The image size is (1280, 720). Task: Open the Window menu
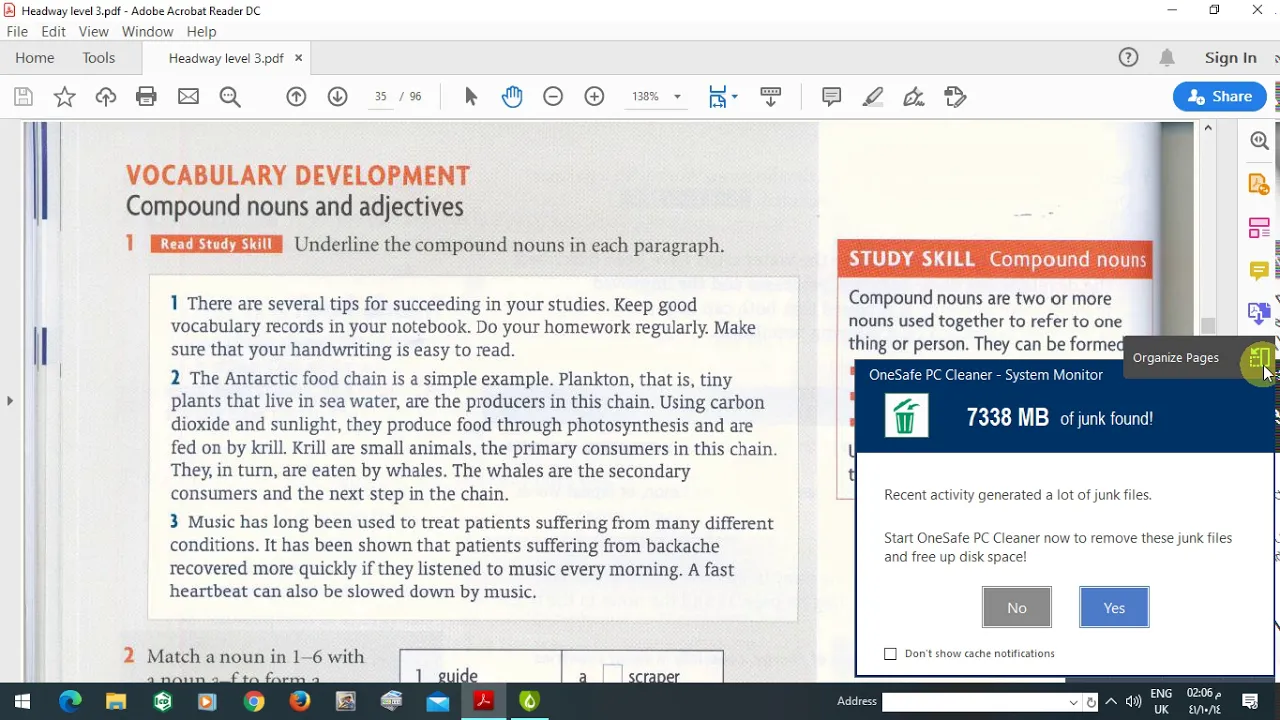pyautogui.click(x=147, y=32)
